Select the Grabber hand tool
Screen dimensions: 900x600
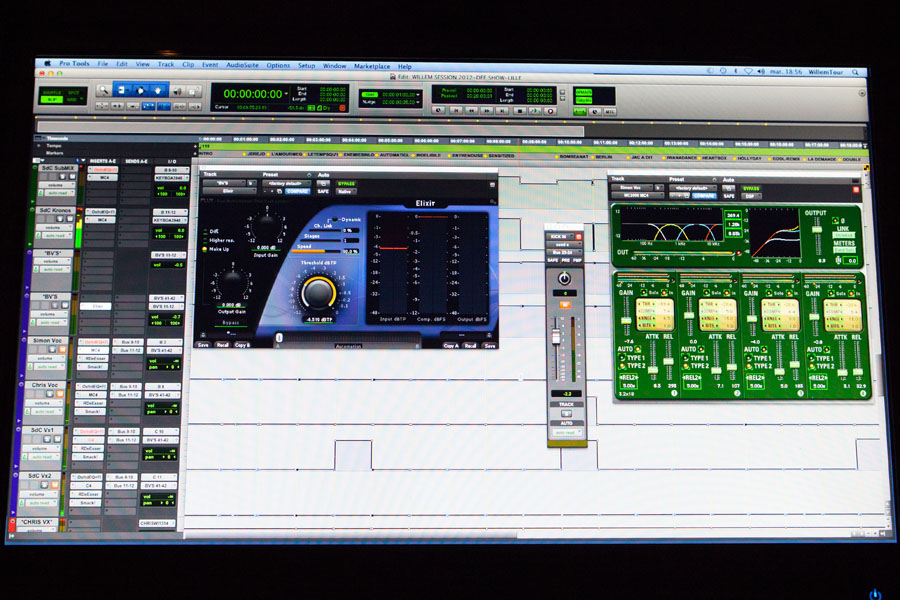pyautogui.click(x=158, y=90)
